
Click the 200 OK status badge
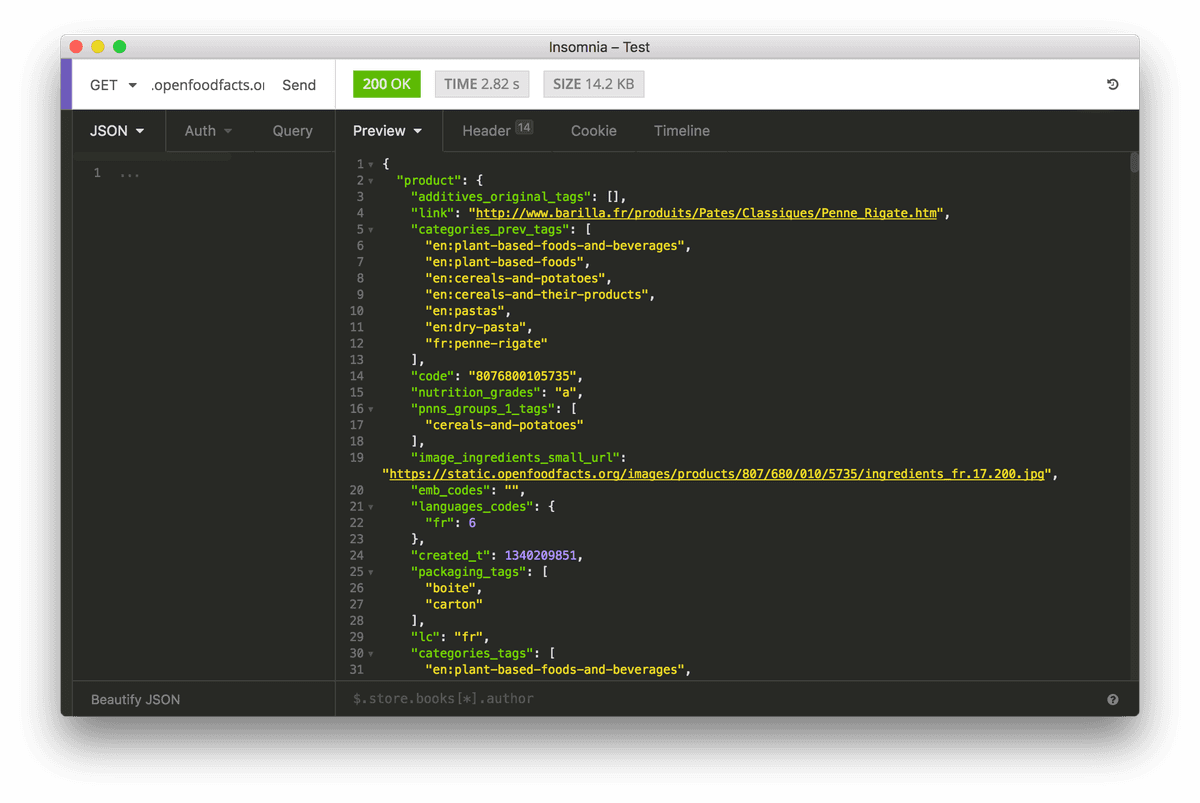(x=387, y=84)
